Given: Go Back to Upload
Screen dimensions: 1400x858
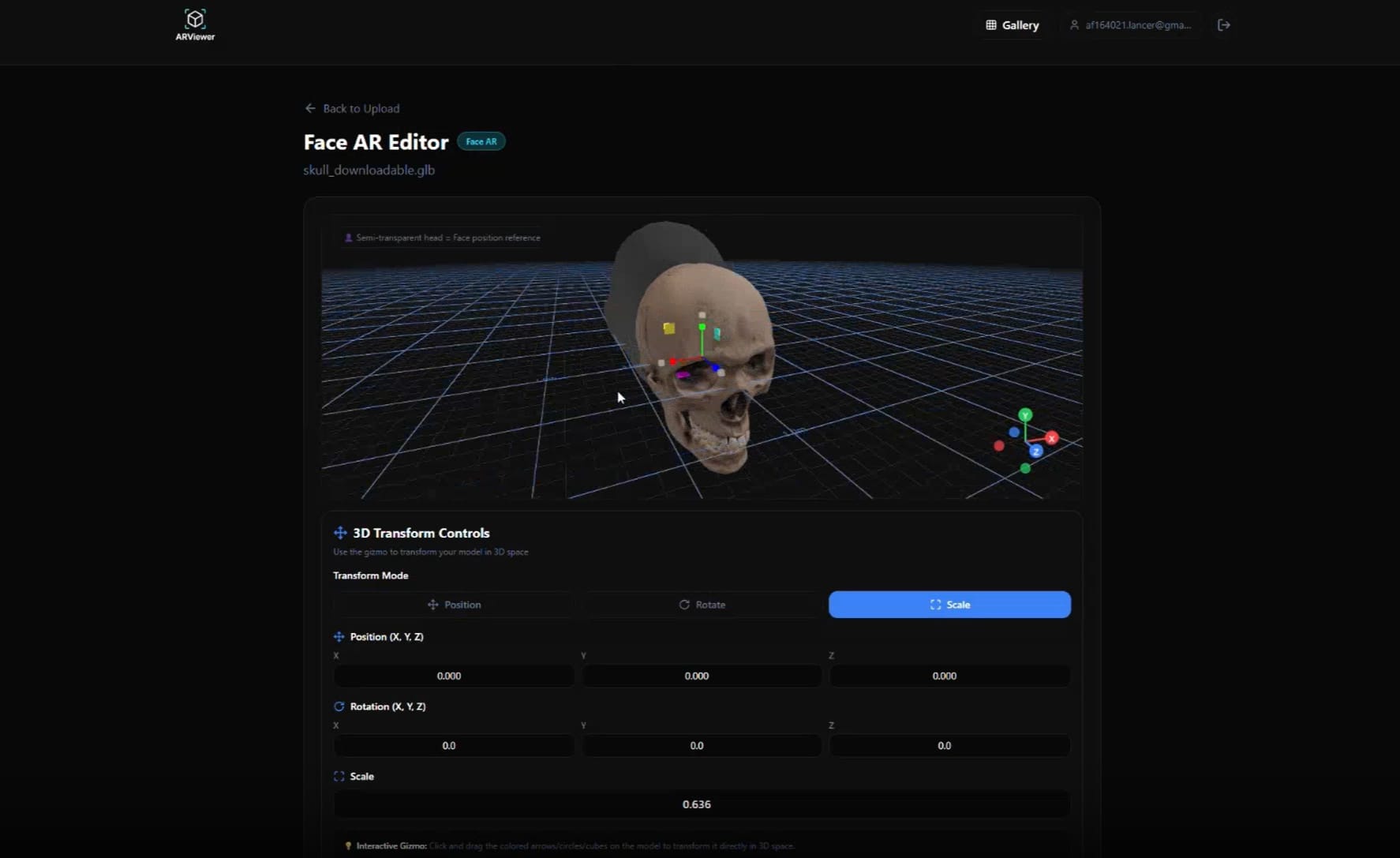Looking at the screenshot, I should (x=352, y=108).
